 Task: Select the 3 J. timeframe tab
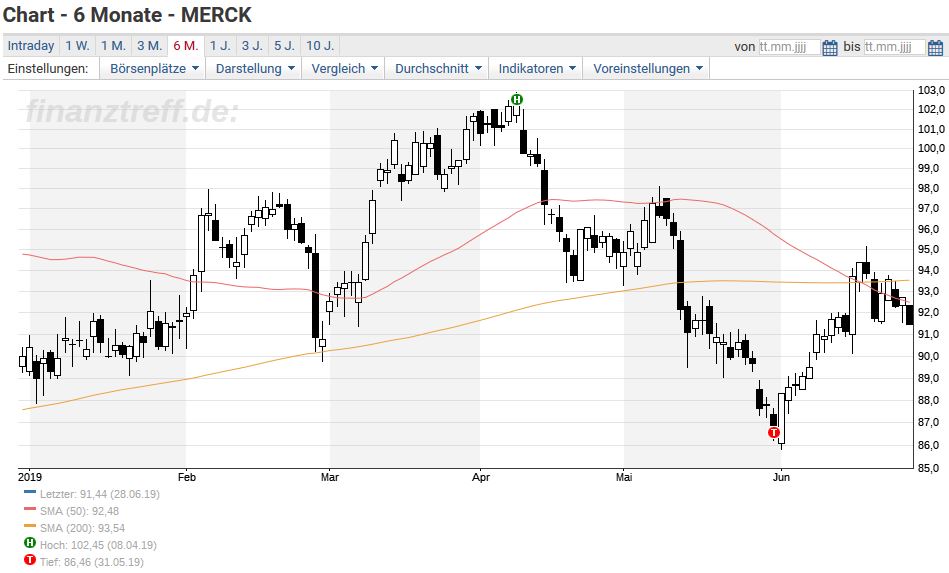point(252,46)
